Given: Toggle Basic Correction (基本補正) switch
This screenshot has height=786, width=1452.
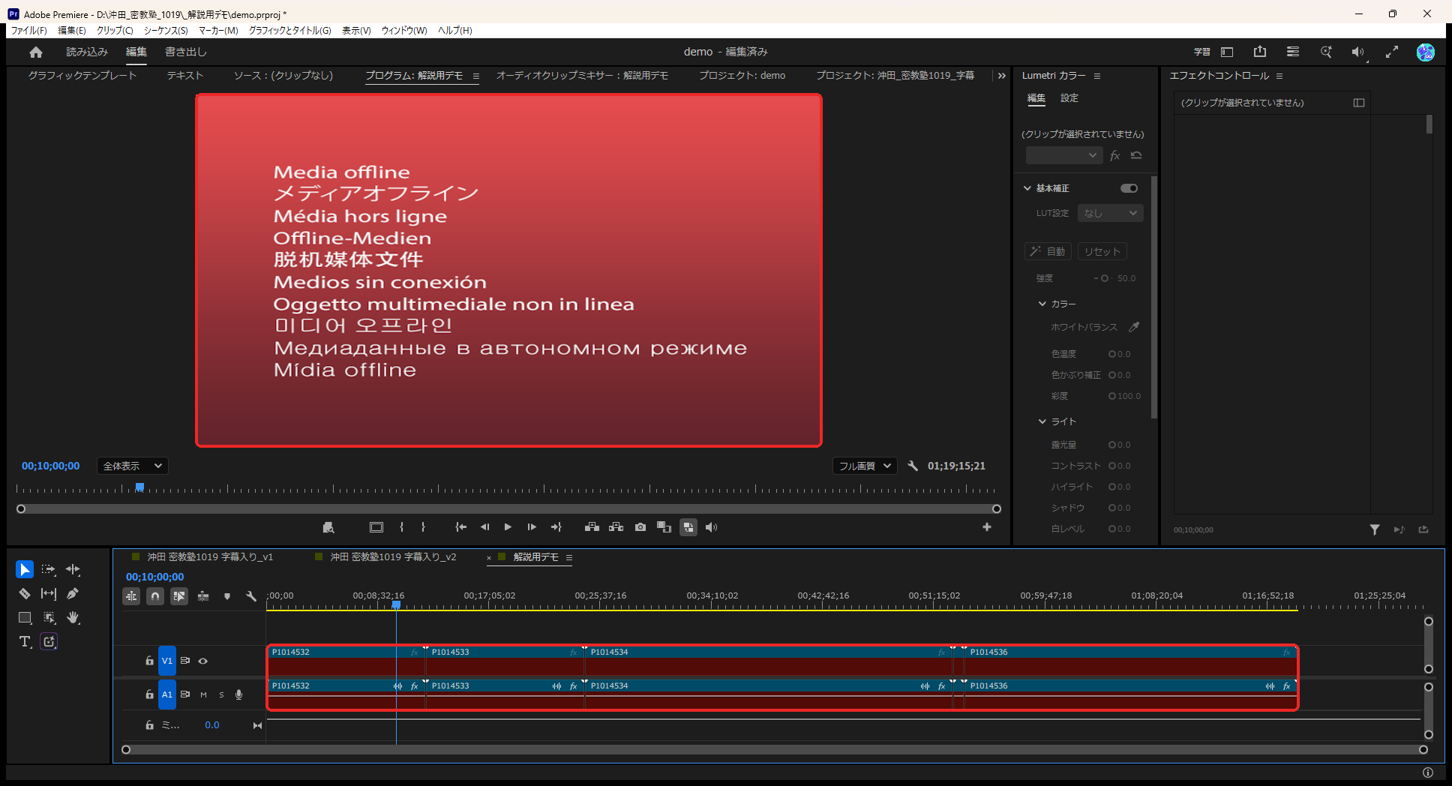Looking at the screenshot, I should [1129, 188].
